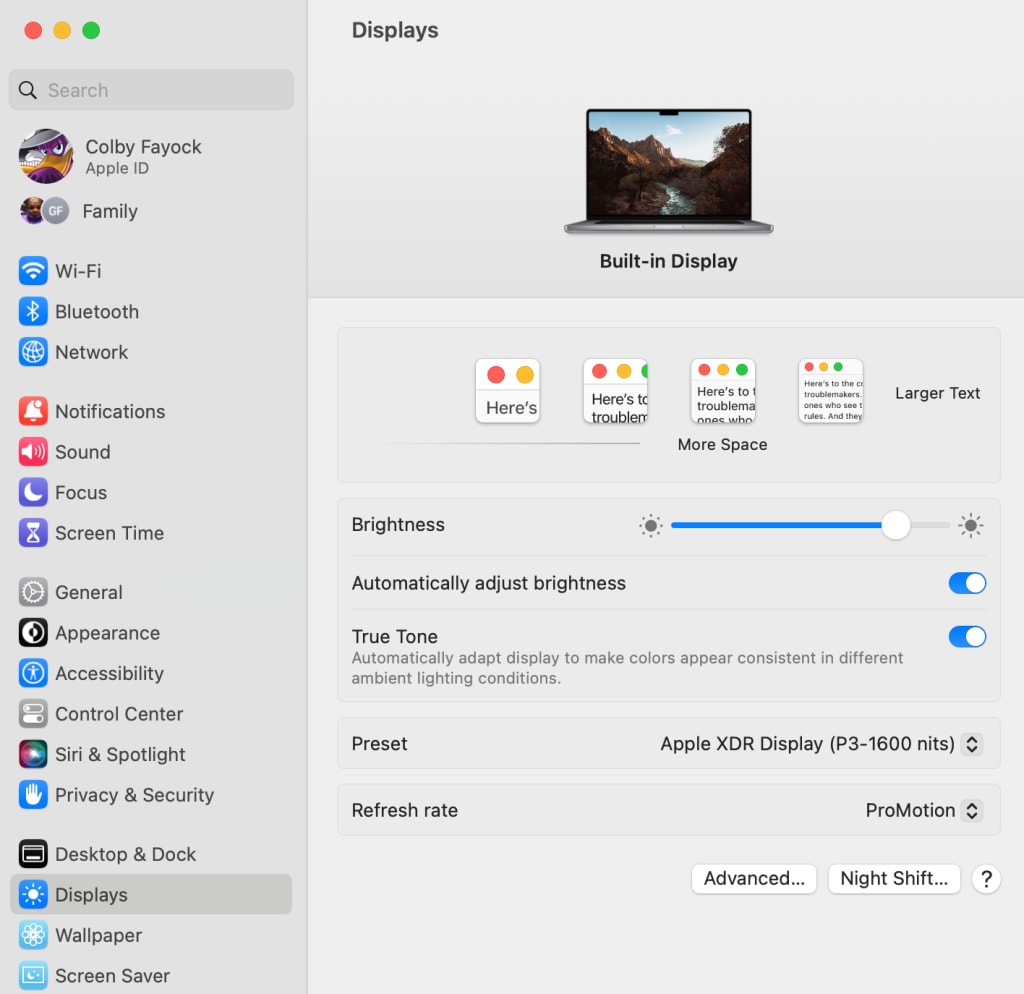
Task: Click the Screen Time hourglass icon
Action: pyautogui.click(x=33, y=532)
